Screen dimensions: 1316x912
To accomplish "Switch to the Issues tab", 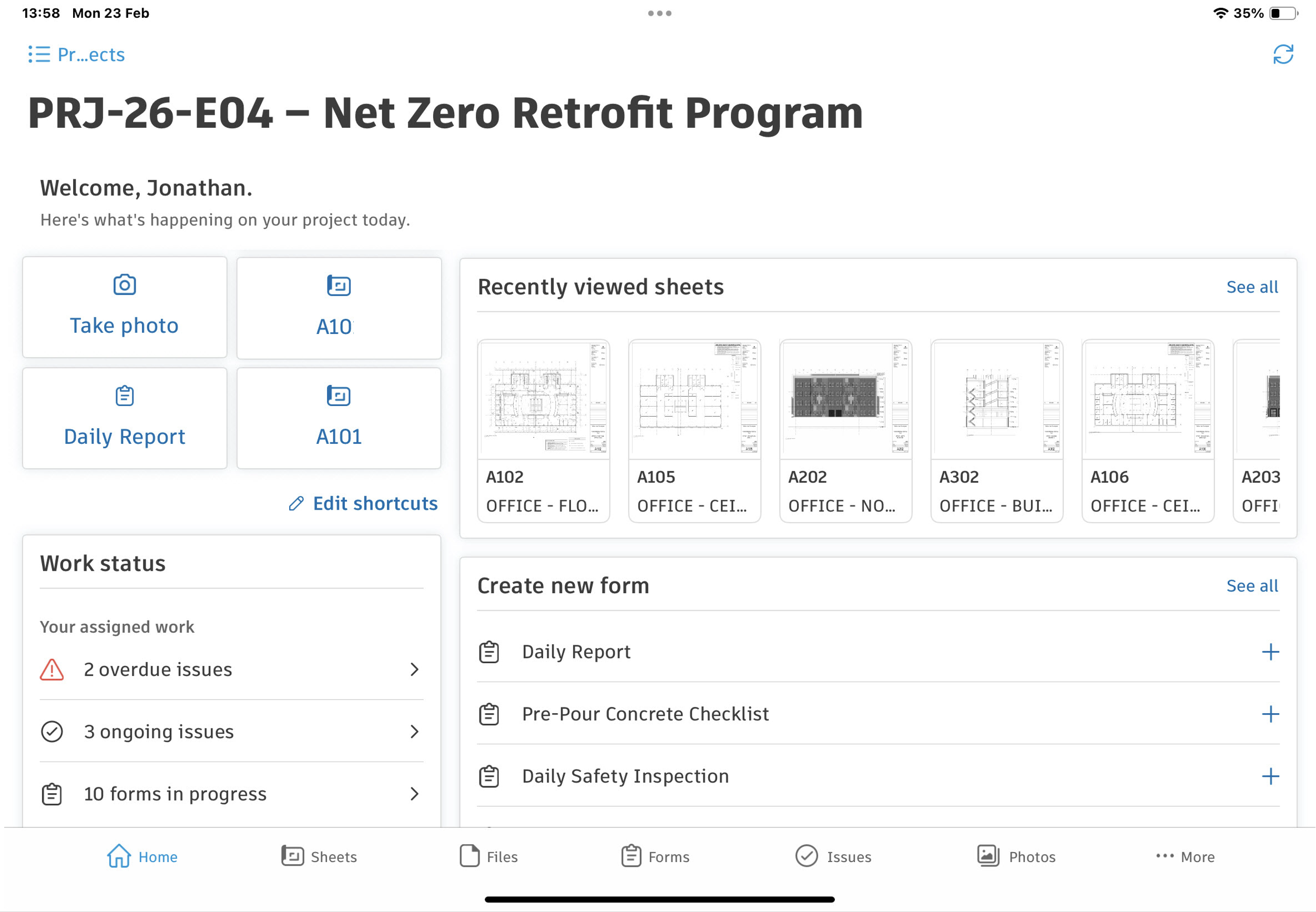I will [x=833, y=856].
